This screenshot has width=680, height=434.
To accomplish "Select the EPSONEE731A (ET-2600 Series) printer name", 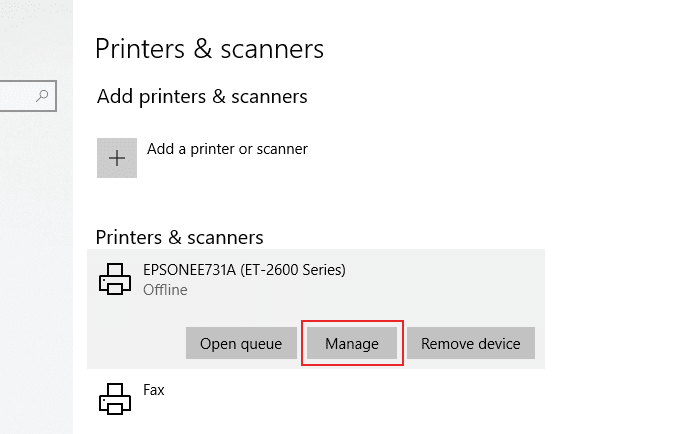I will [244, 269].
